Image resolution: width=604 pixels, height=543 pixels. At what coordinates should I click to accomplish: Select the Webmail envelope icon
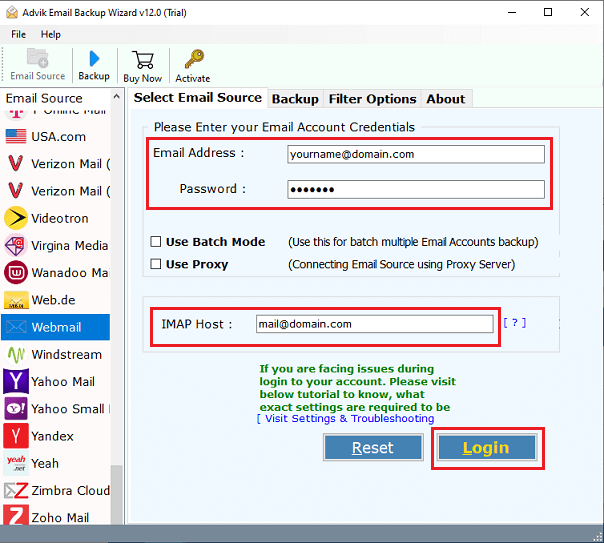pos(16,327)
